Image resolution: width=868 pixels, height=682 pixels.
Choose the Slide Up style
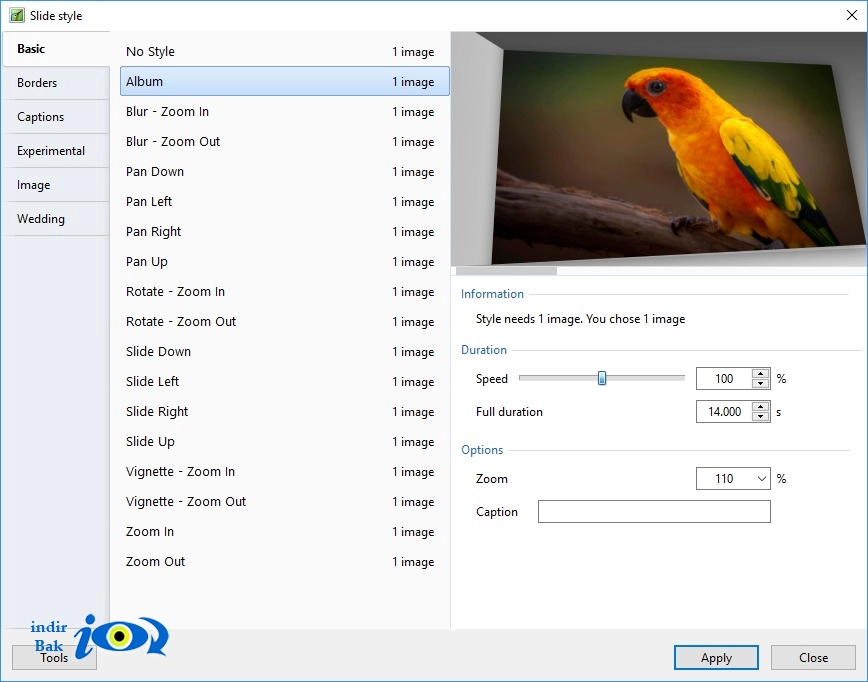[x=285, y=441]
